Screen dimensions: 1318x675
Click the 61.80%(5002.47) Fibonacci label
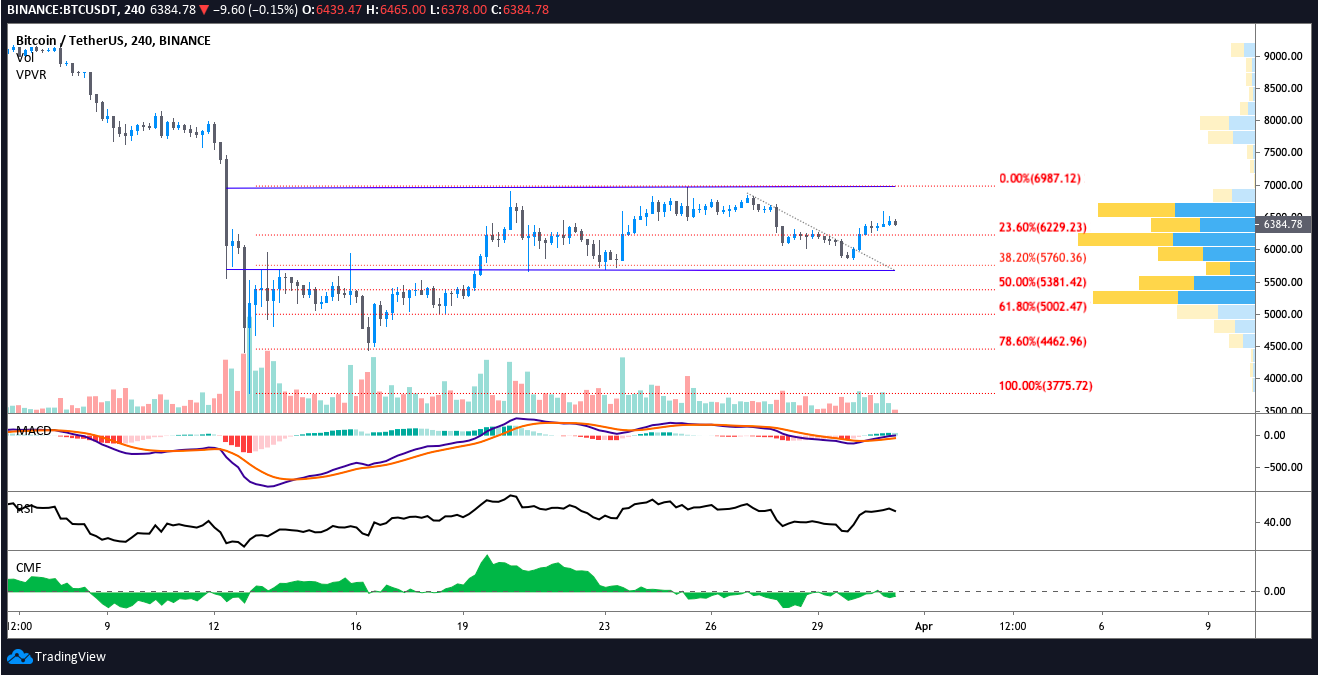tap(1043, 306)
